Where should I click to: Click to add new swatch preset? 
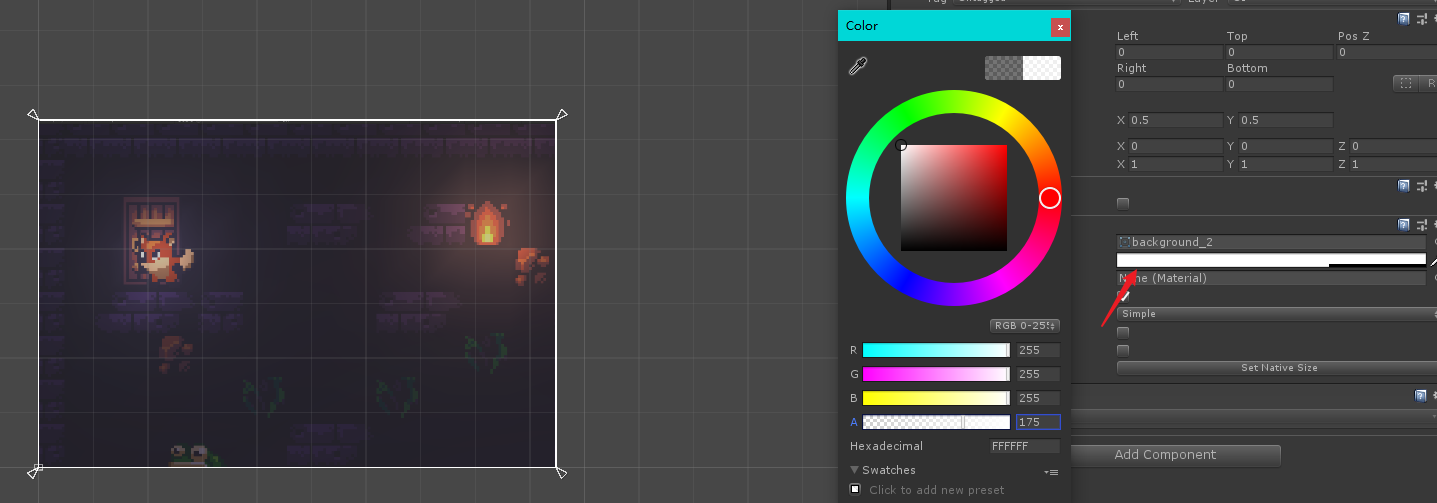pyautogui.click(x=855, y=489)
